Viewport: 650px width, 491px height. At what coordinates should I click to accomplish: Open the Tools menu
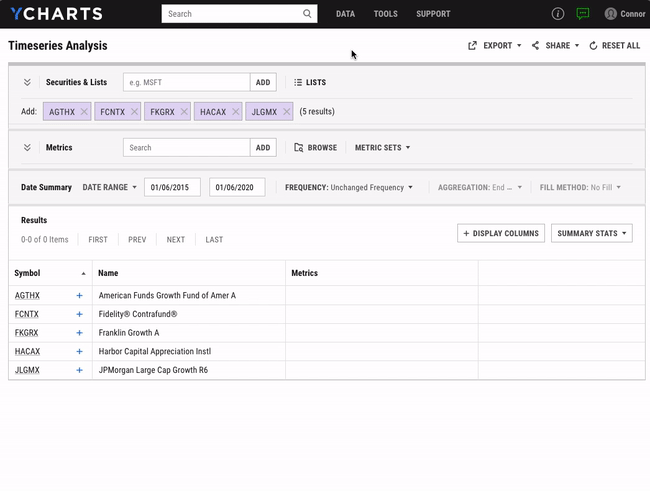pyautogui.click(x=385, y=14)
